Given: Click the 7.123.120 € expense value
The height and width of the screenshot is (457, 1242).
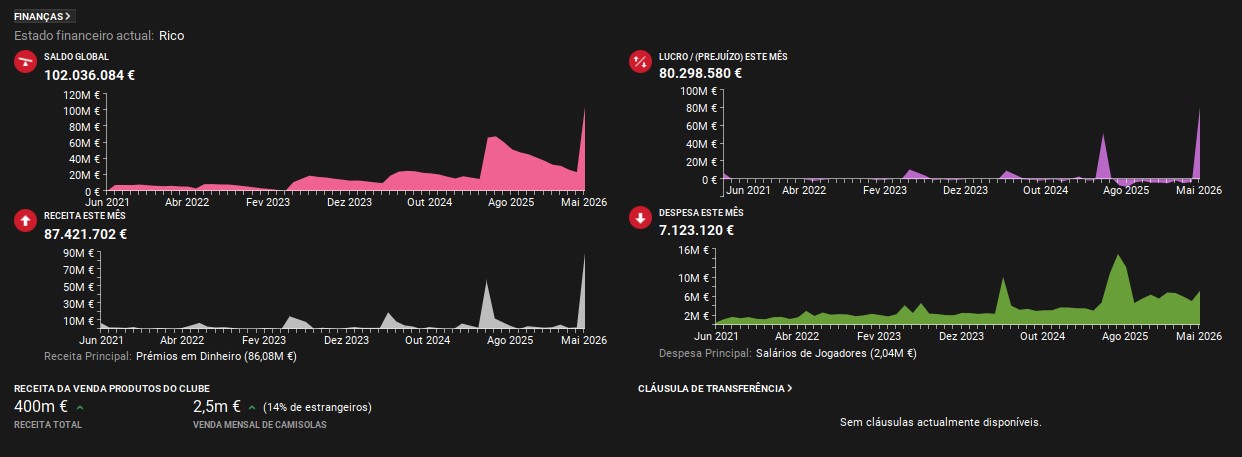Looking at the screenshot, I should pos(696,230).
